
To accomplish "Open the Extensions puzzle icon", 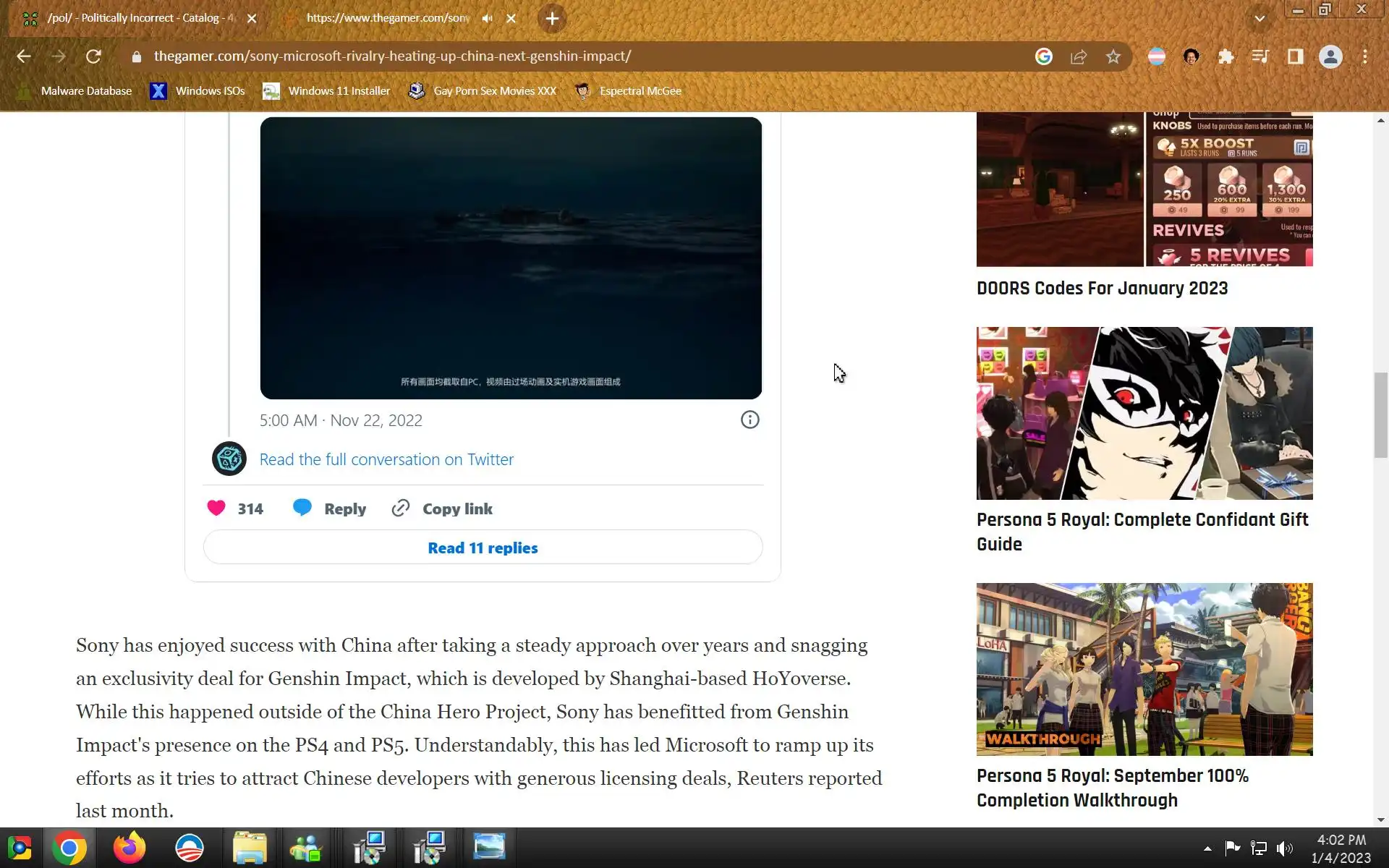I will tap(1226, 56).
